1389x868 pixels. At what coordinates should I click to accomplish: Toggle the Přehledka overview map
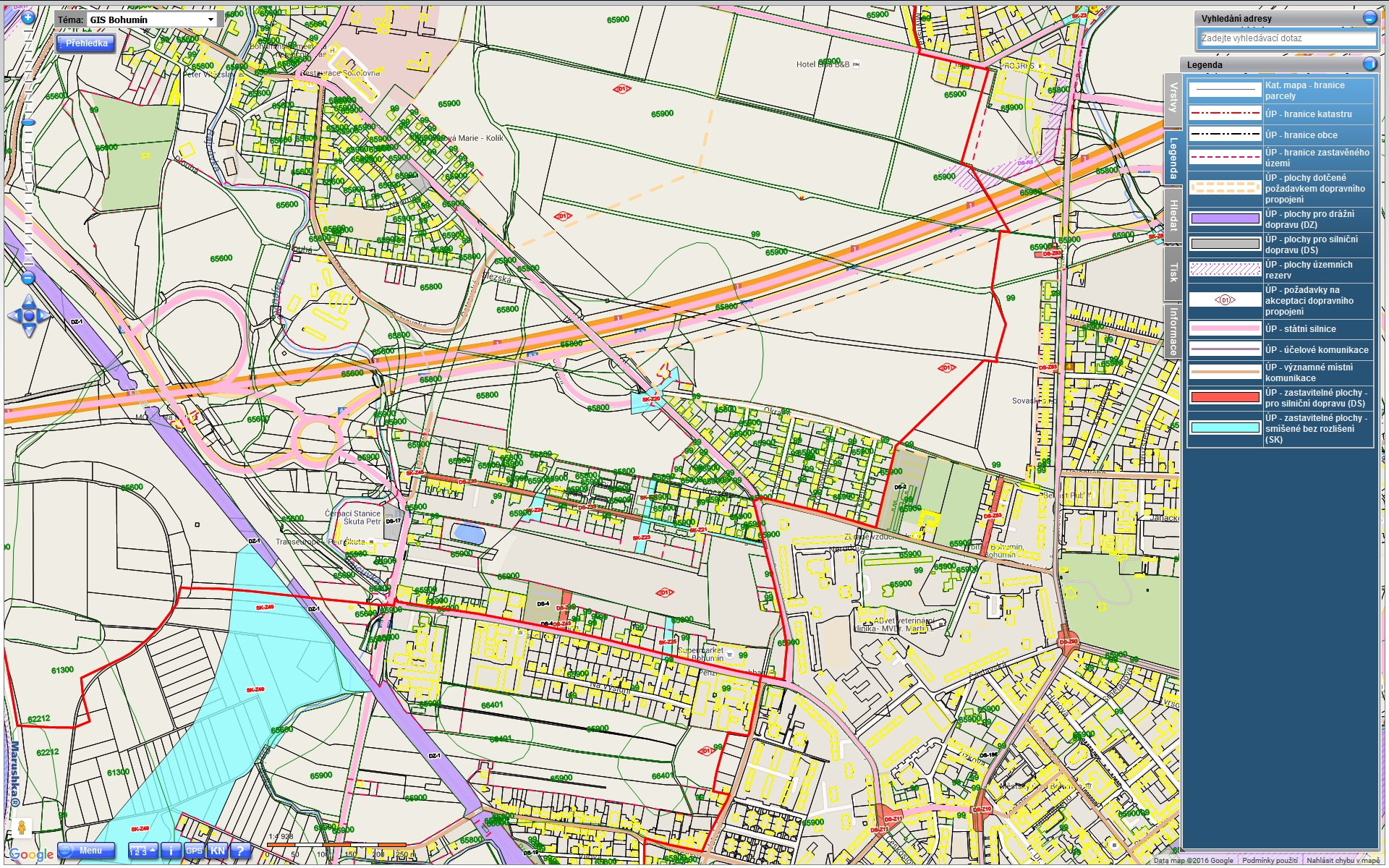click(86, 43)
